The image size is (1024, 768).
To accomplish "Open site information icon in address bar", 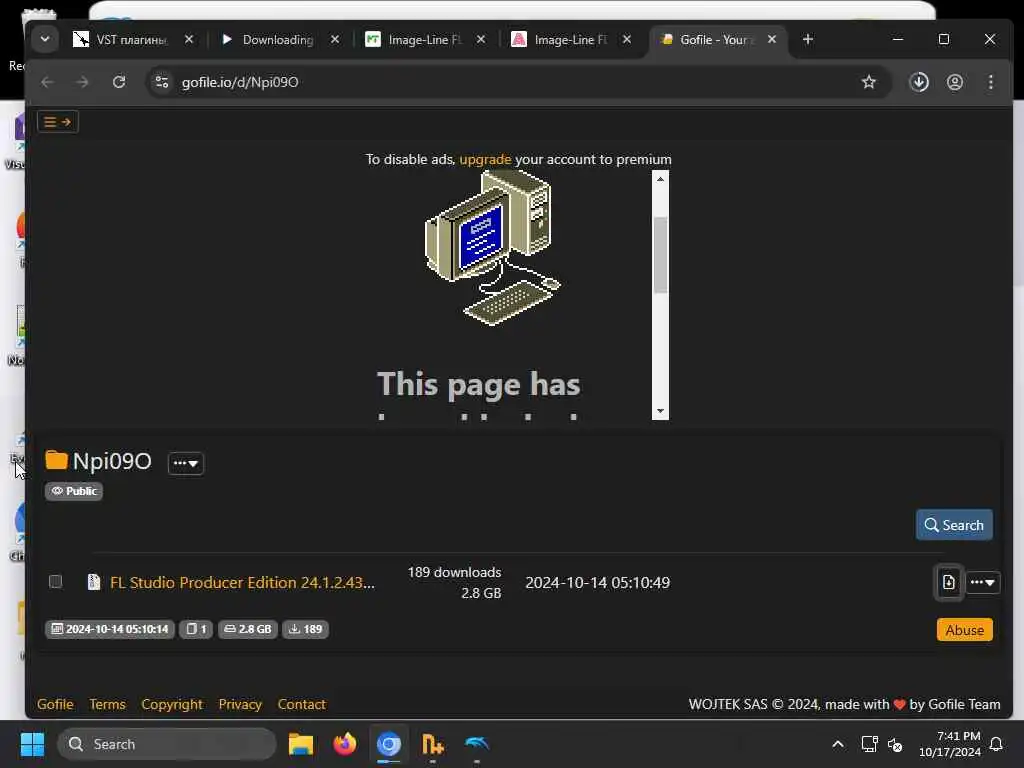I will coord(161,82).
